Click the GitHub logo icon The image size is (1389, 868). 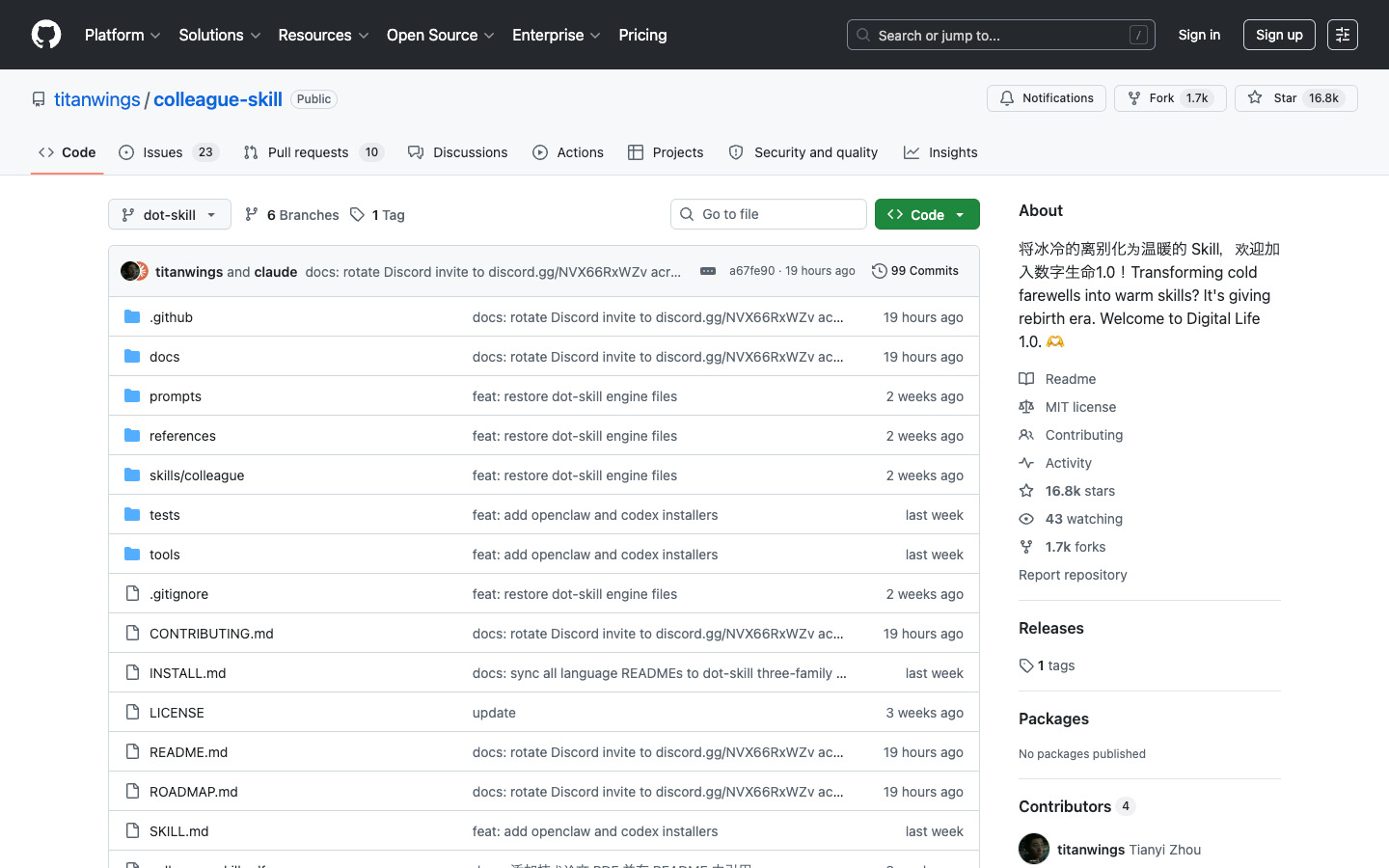pos(46,35)
